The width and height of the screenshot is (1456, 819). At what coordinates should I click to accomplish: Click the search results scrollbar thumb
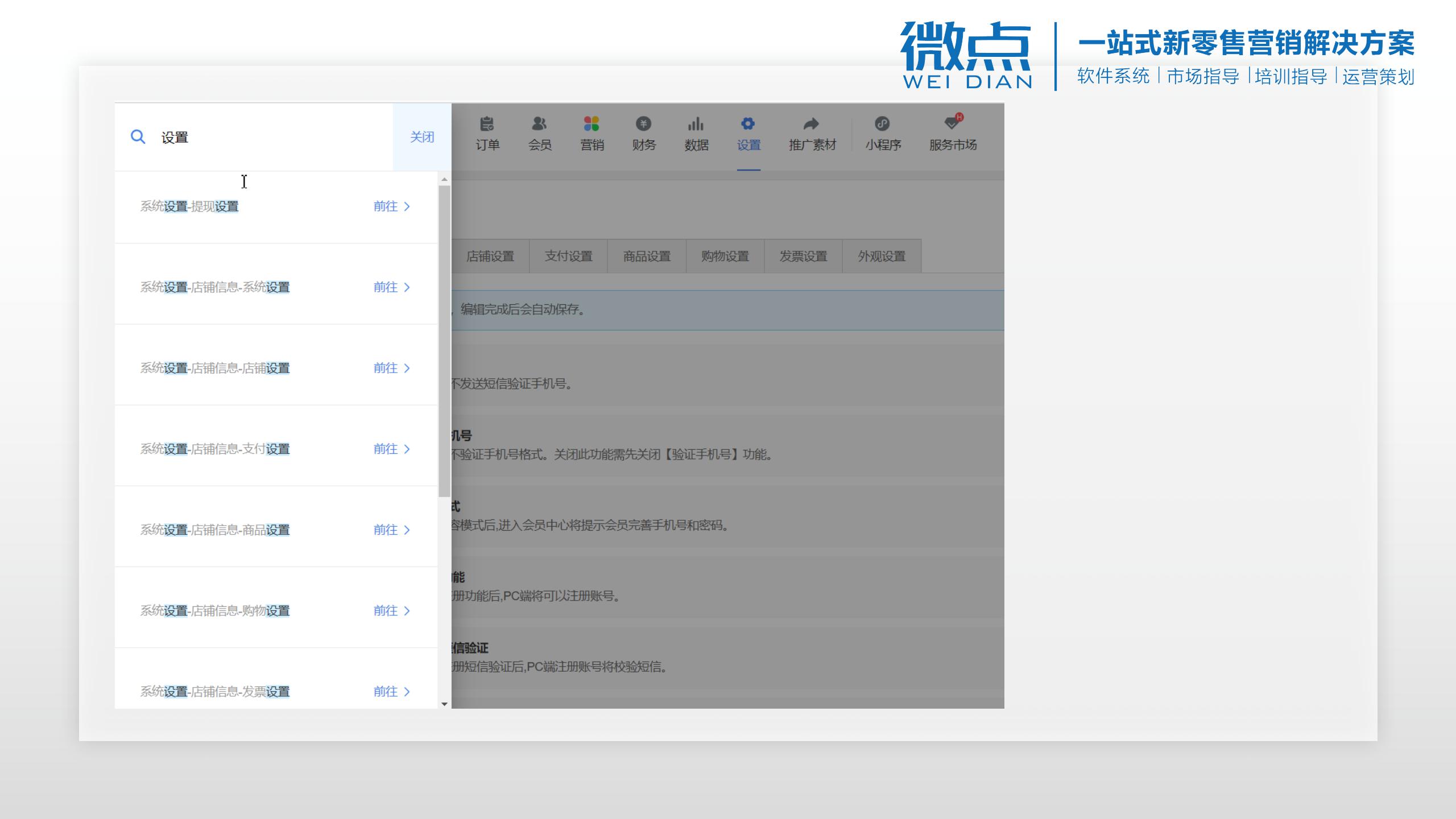point(444,341)
